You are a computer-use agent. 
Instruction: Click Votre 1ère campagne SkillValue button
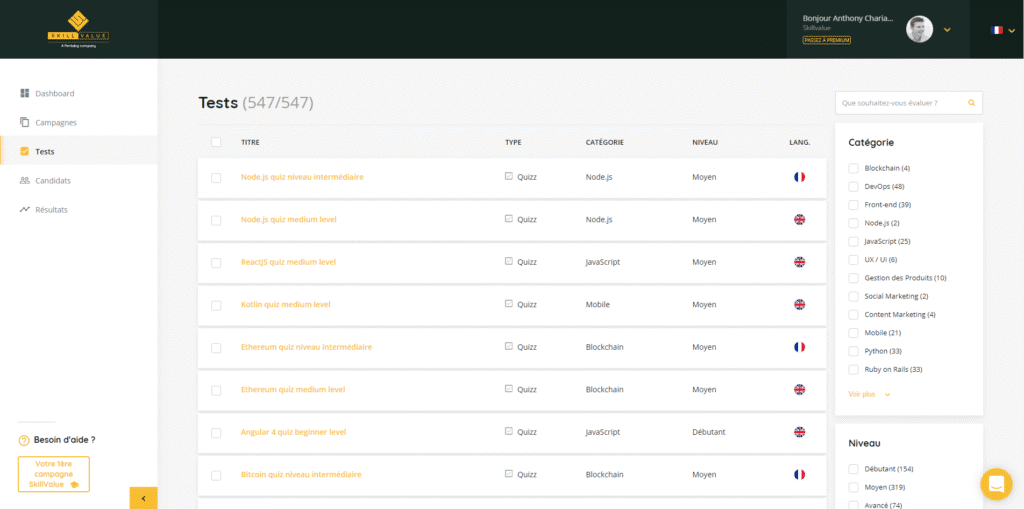tap(54, 474)
